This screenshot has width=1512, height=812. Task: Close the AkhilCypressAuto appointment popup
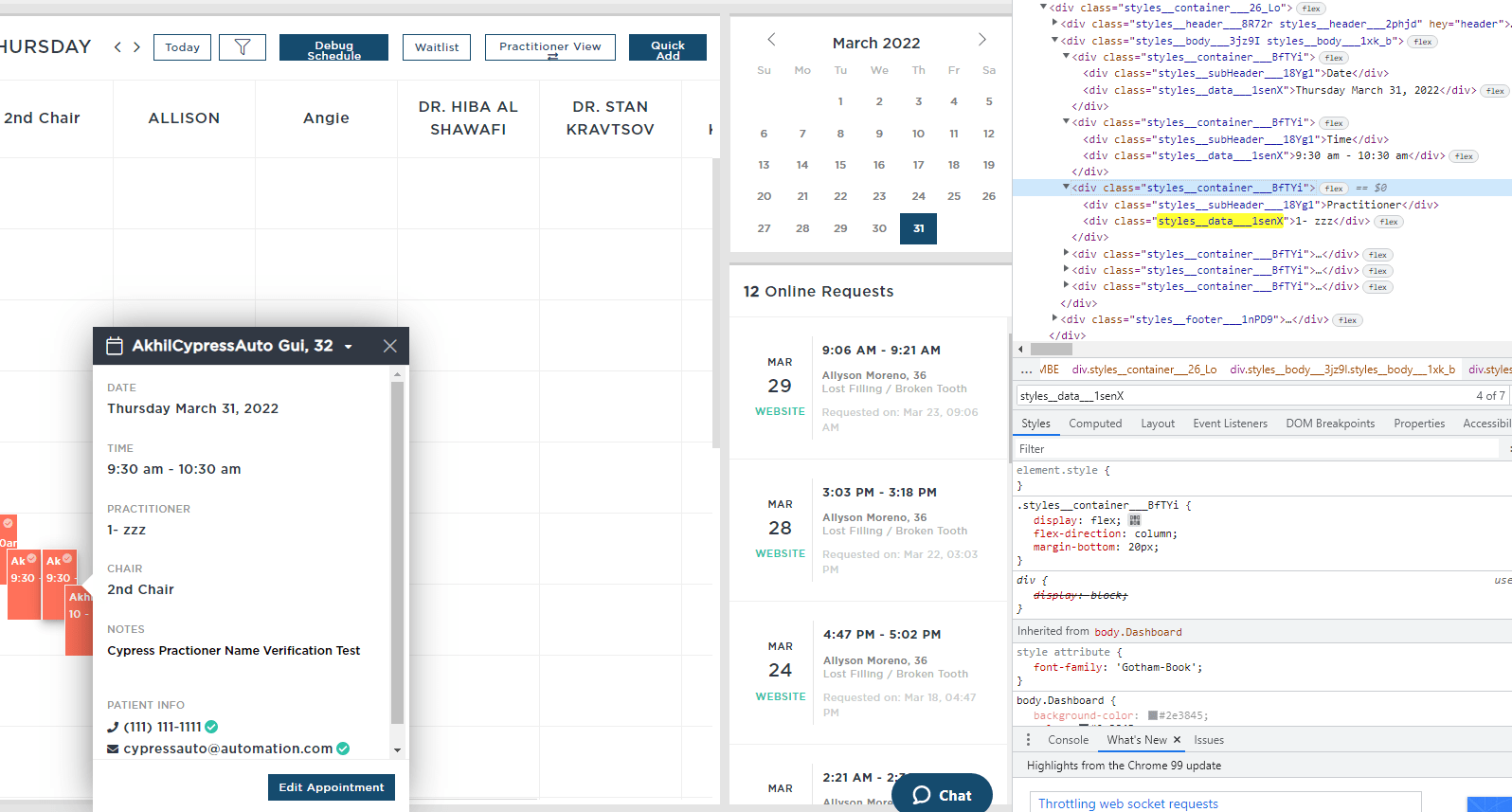(x=389, y=346)
